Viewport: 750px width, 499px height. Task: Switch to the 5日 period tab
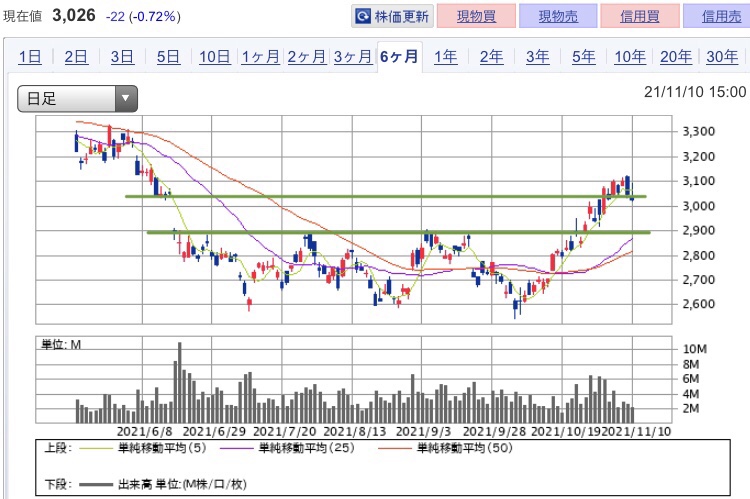168,56
